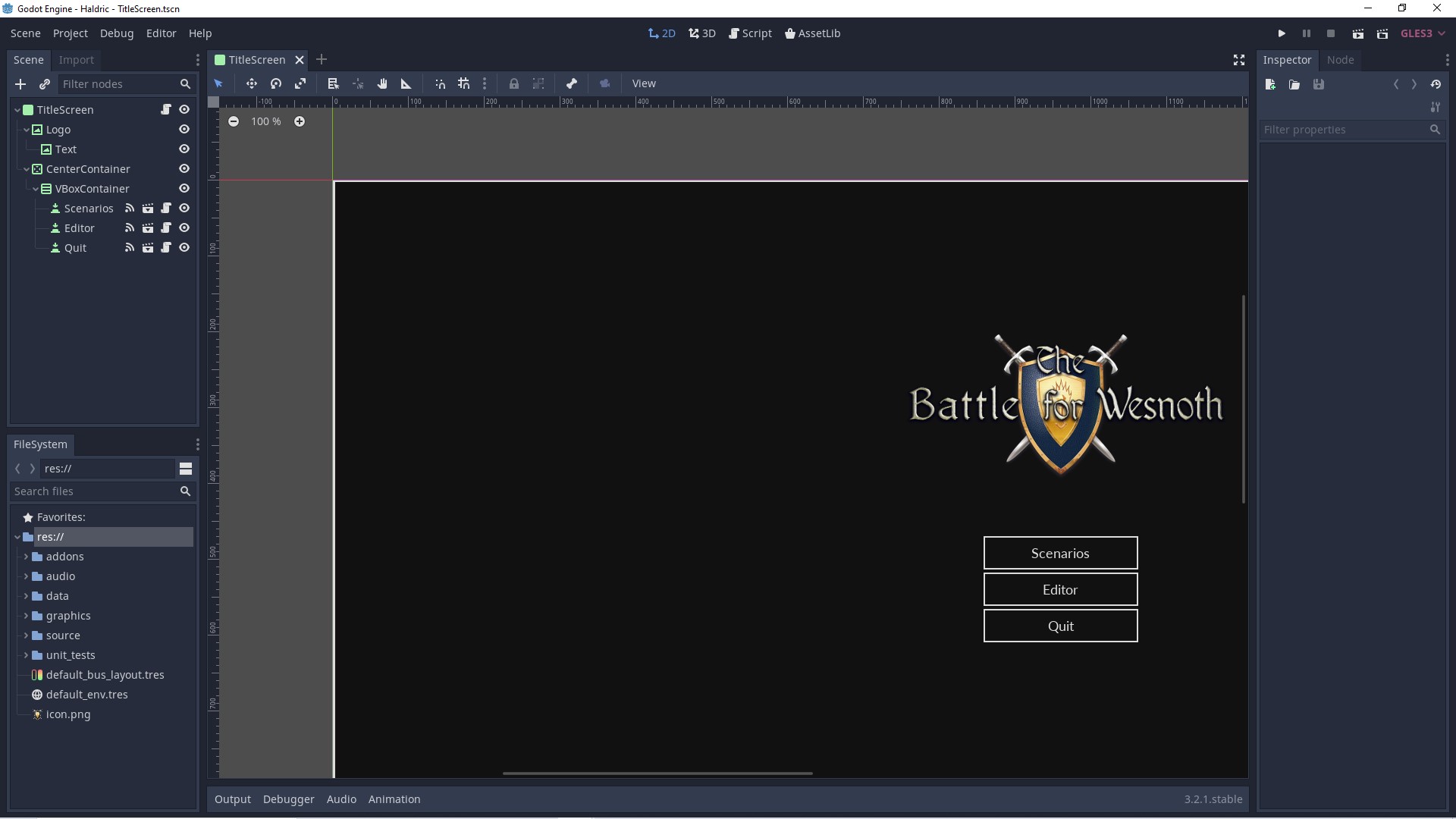
Task: Lock the selected object
Action: click(x=514, y=83)
